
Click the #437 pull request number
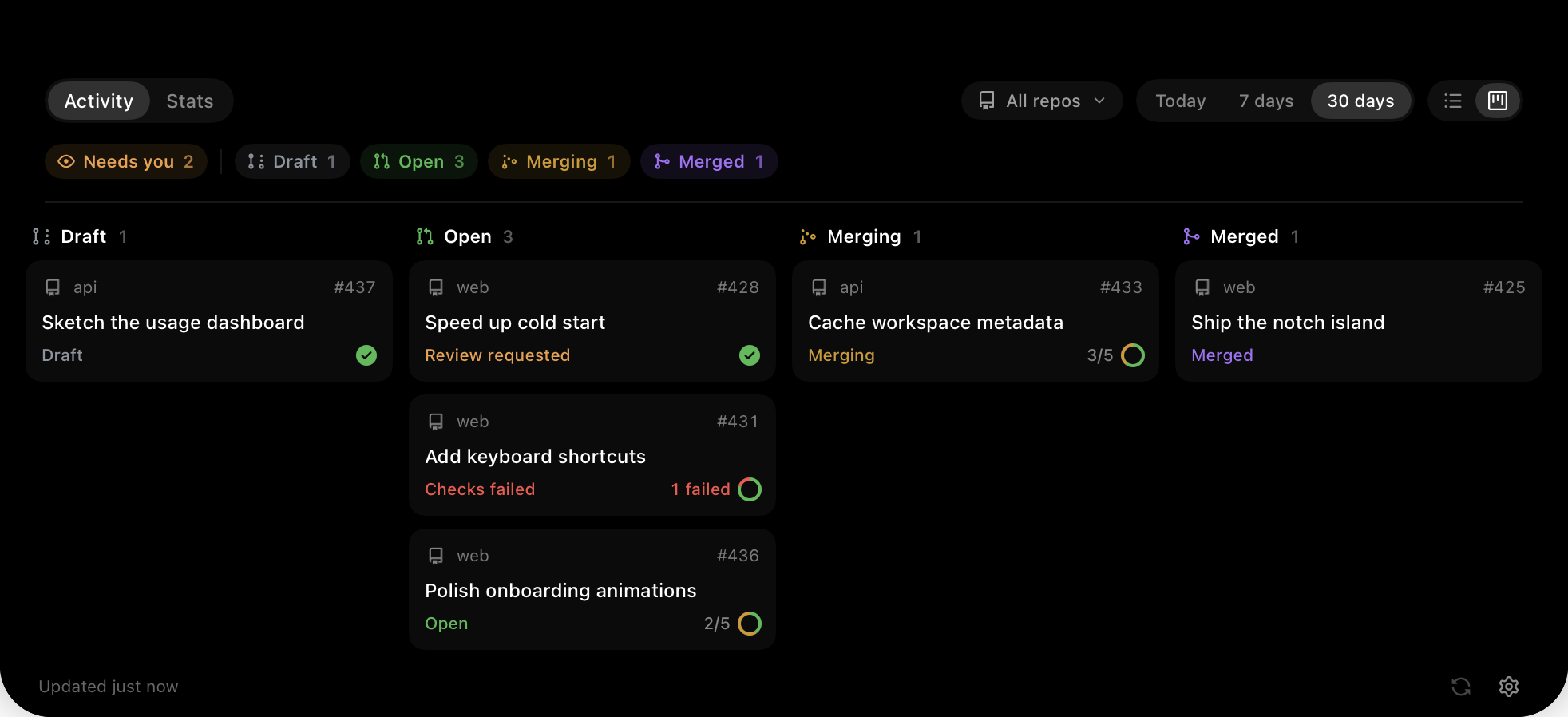(354, 287)
